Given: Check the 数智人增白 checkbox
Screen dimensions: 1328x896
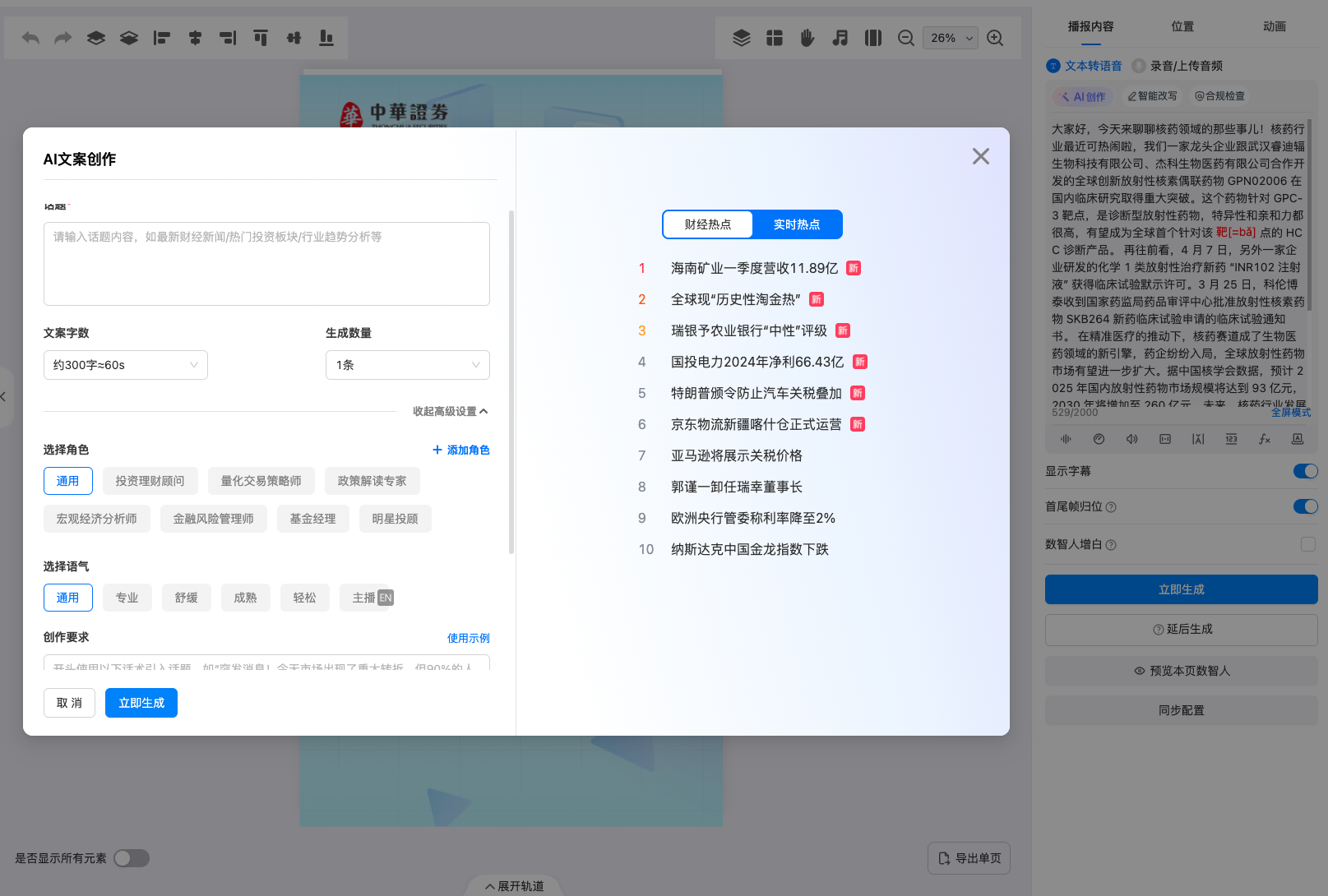Looking at the screenshot, I should pyautogui.click(x=1307, y=544).
